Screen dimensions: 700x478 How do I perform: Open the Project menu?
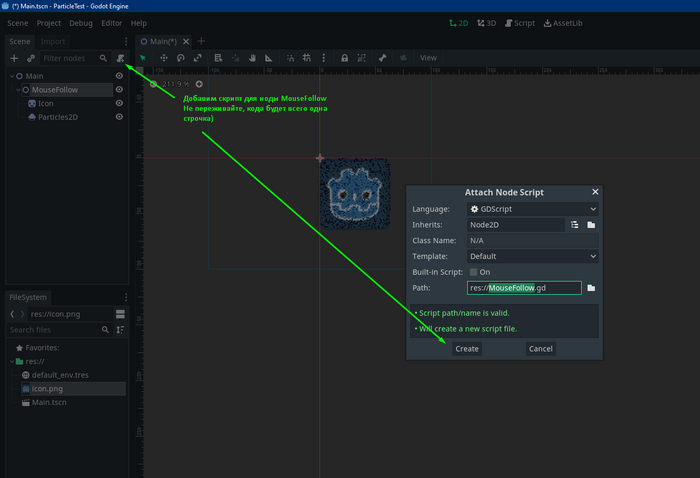point(48,23)
